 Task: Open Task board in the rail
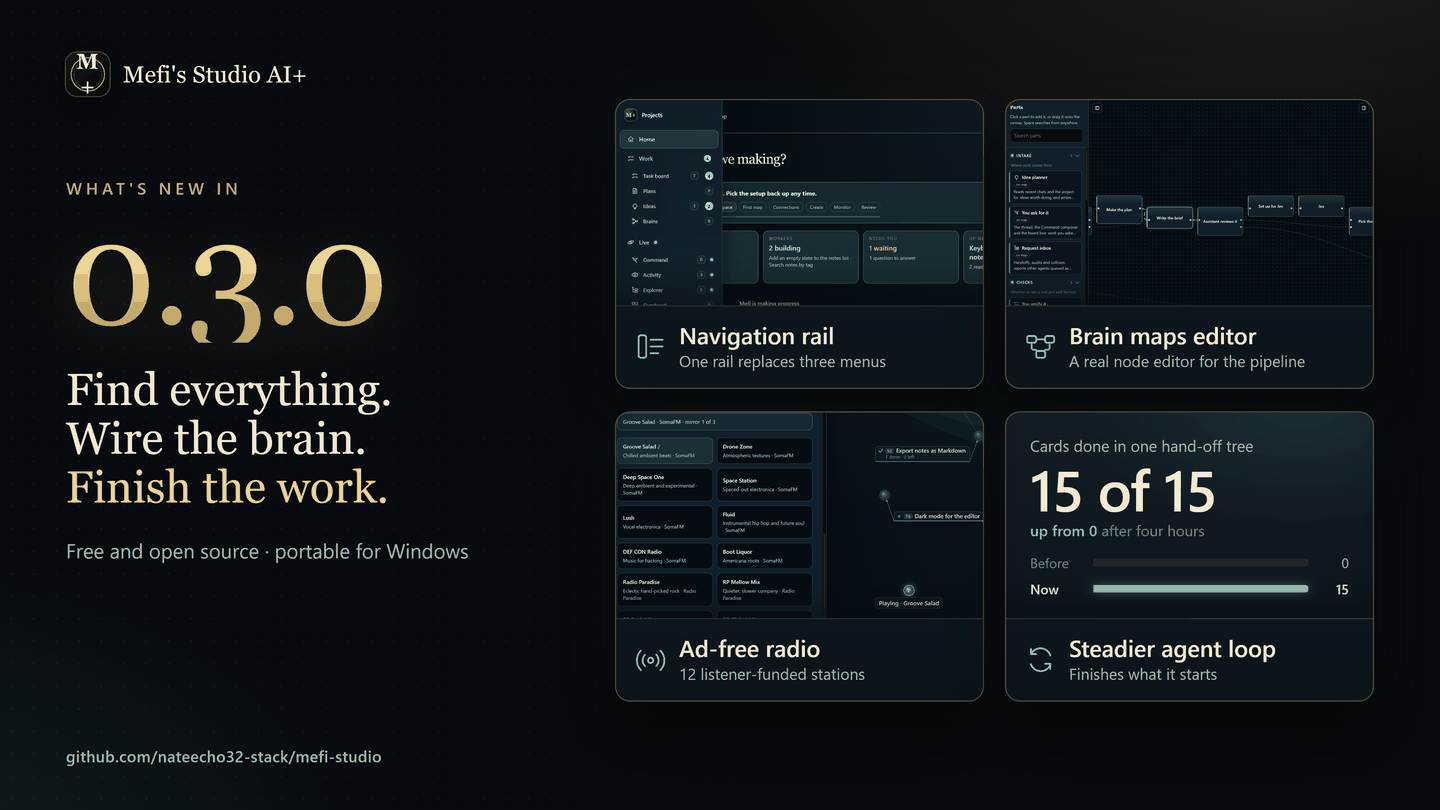pyautogui.click(x=670, y=176)
